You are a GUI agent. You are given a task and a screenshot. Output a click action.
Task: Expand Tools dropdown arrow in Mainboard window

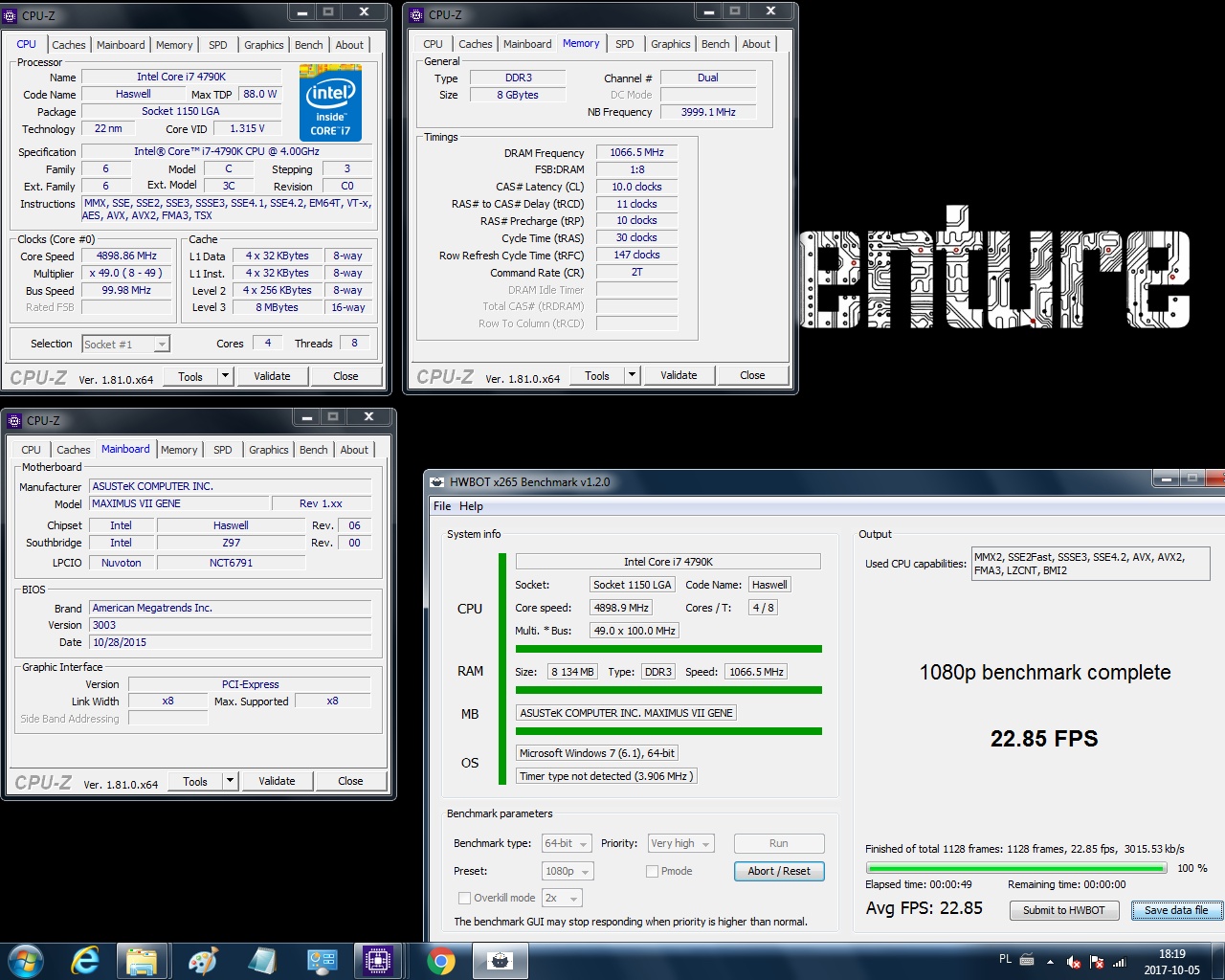[230, 781]
